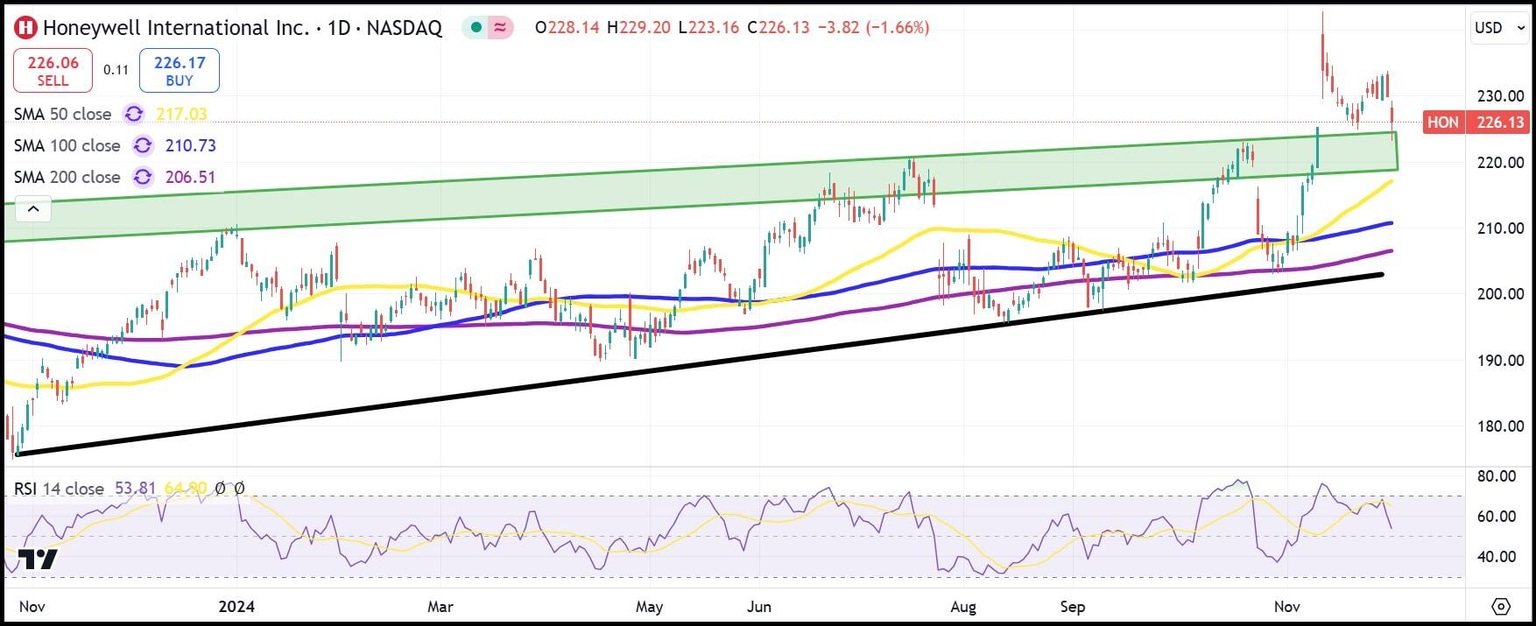Click the 226.13 current price axis label
1536x626 pixels.
tap(1499, 123)
